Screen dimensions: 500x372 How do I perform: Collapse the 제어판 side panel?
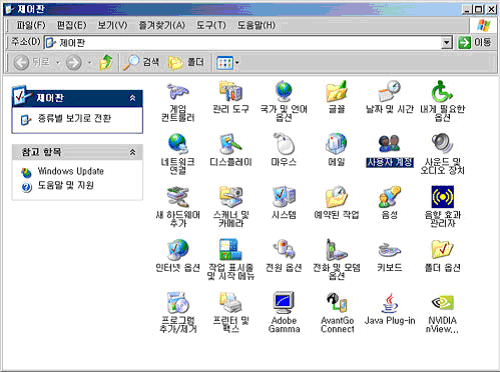click(132, 98)
